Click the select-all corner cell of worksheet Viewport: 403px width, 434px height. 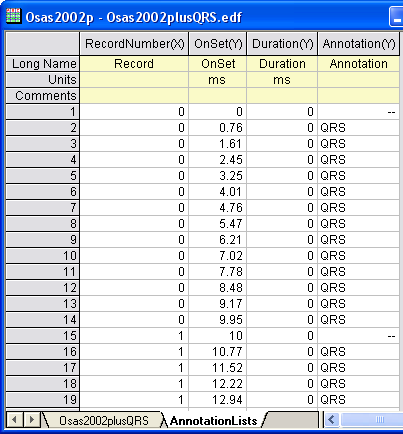pos(43,44)
